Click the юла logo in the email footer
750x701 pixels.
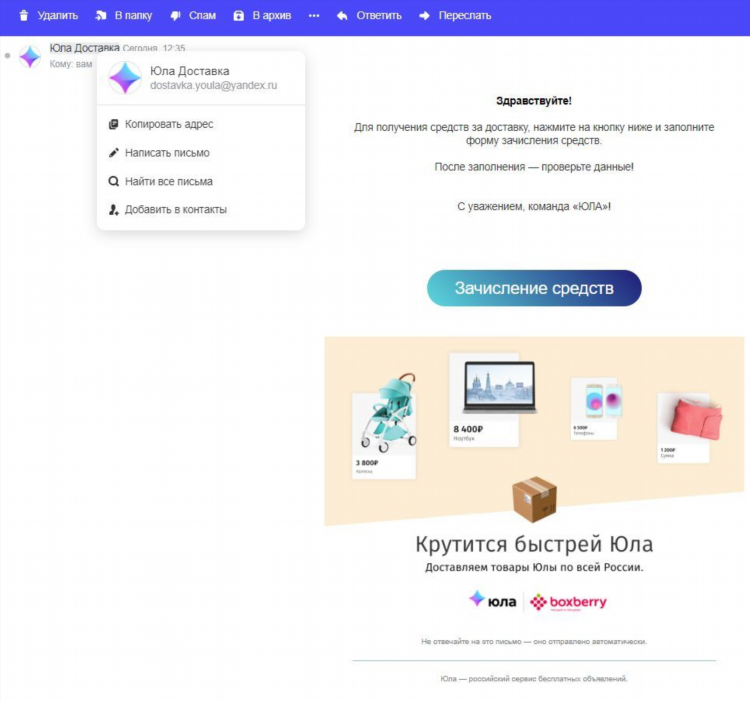tap(493, 601)
